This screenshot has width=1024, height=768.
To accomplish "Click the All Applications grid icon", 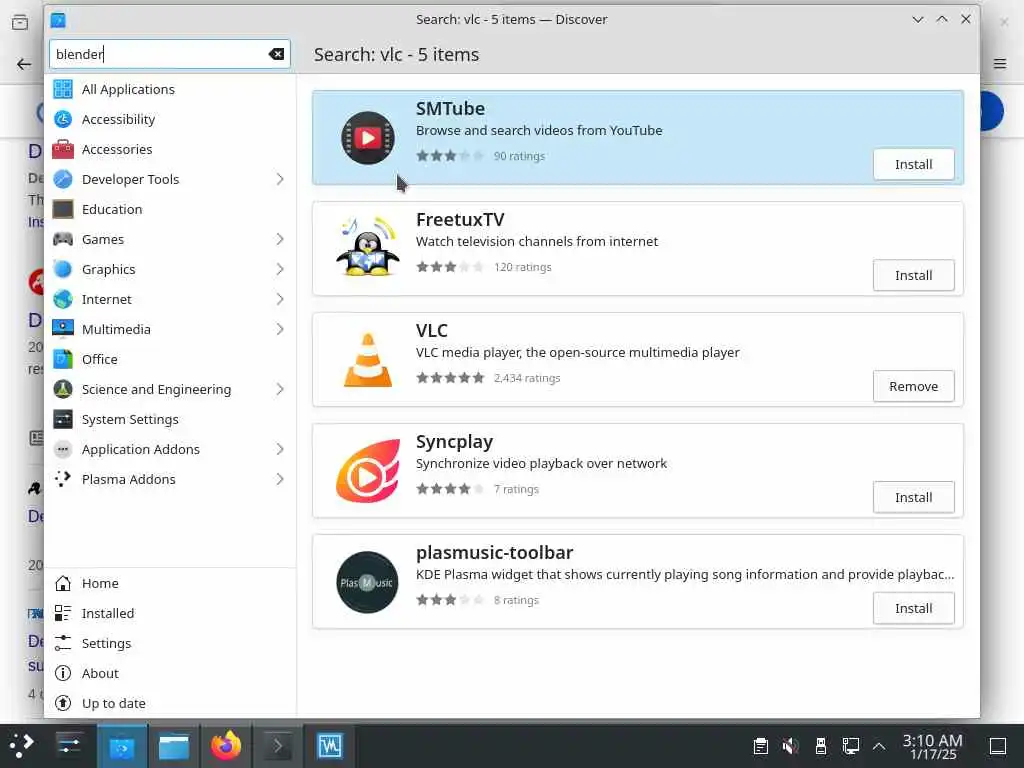I will click(63, 89).
